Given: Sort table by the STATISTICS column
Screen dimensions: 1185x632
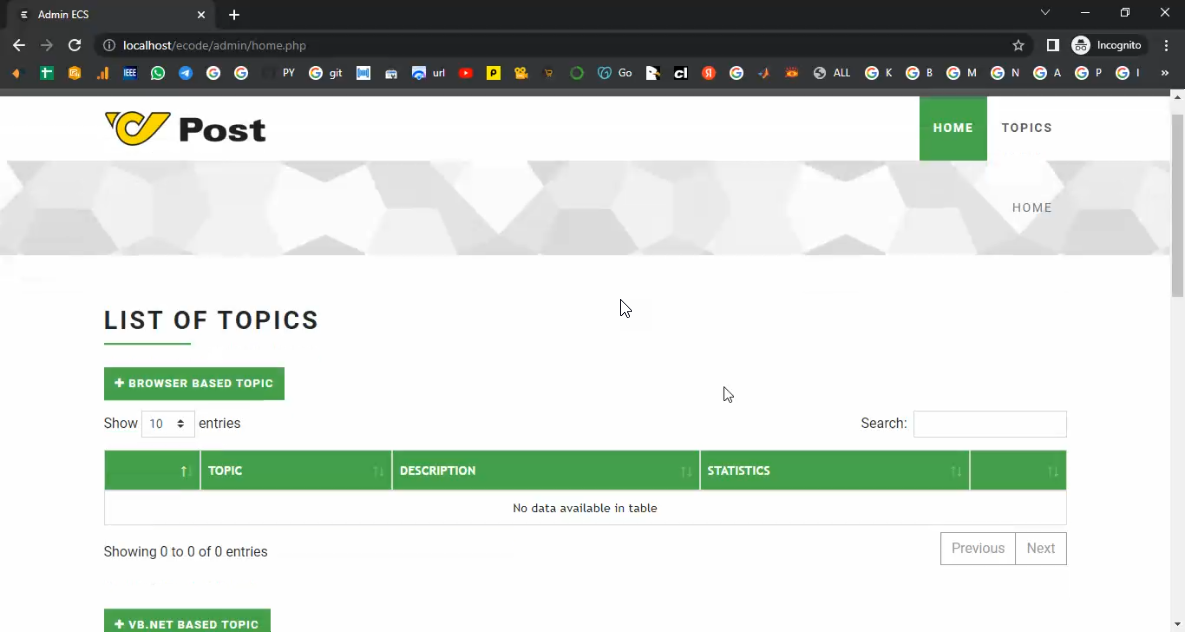Looking at the screenshot, I should pos(834,470).
